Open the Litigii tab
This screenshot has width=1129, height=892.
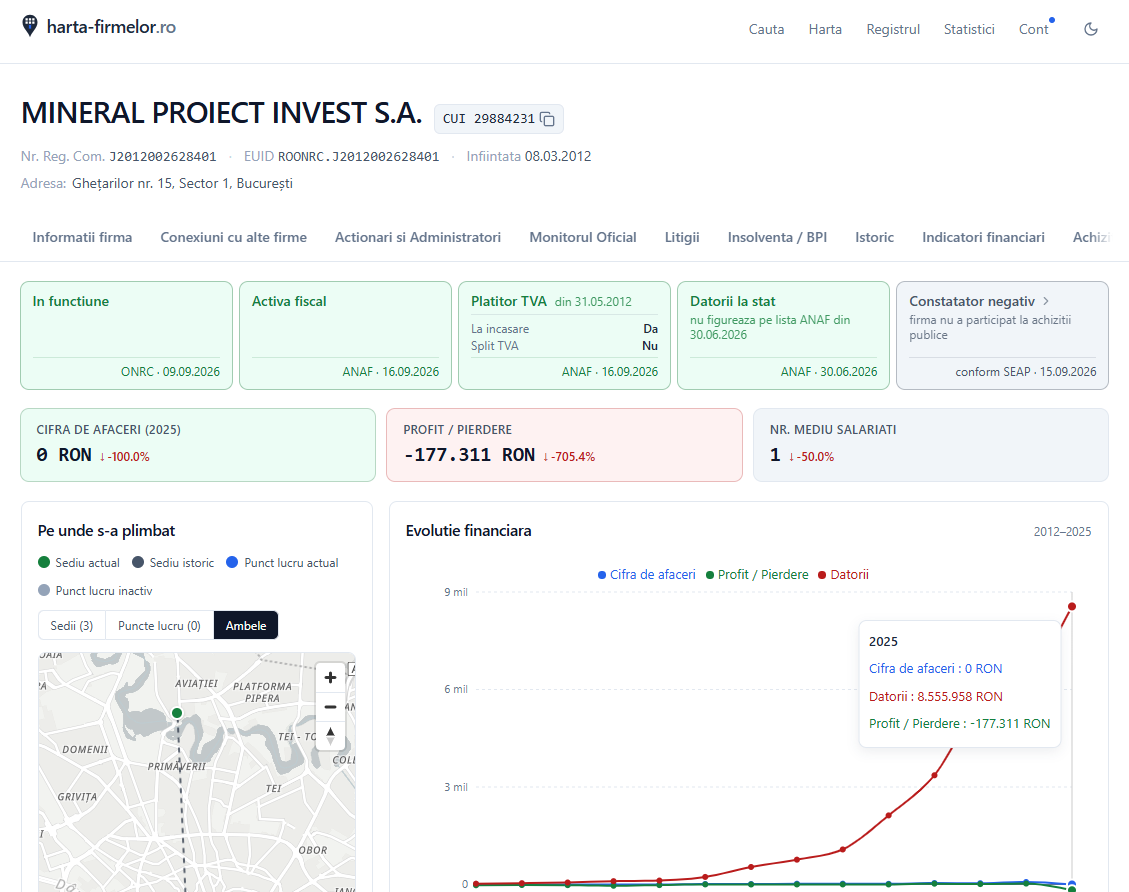point(682,237)
